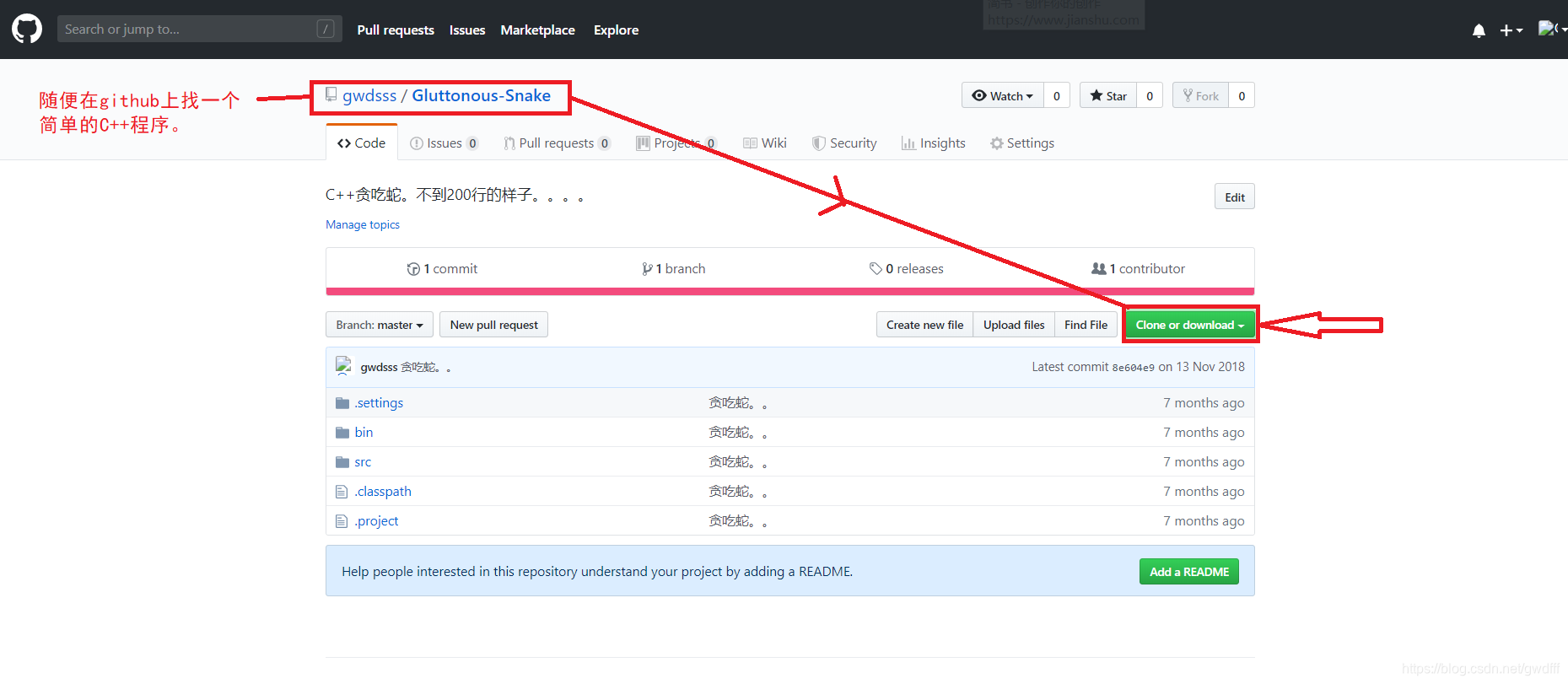Go to Issues in top navigation

click(467, 30)
